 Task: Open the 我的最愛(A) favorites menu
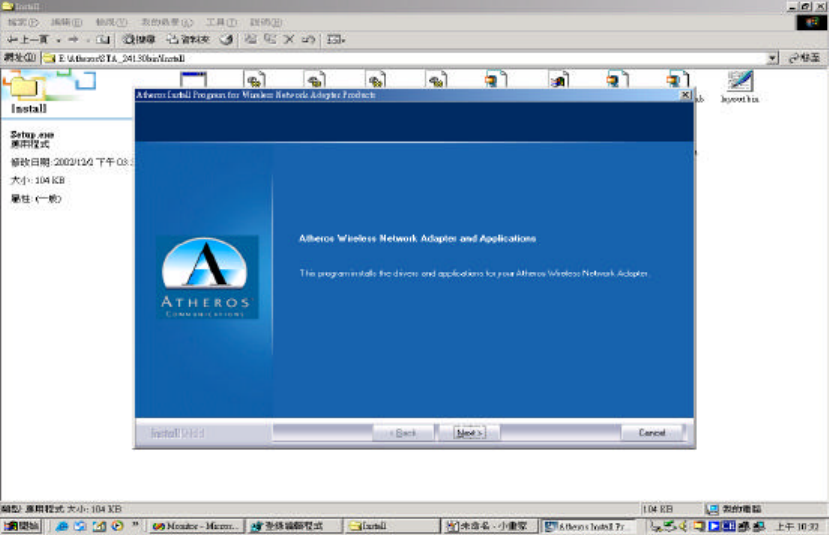pyautogui.click(x=167, y=22)
